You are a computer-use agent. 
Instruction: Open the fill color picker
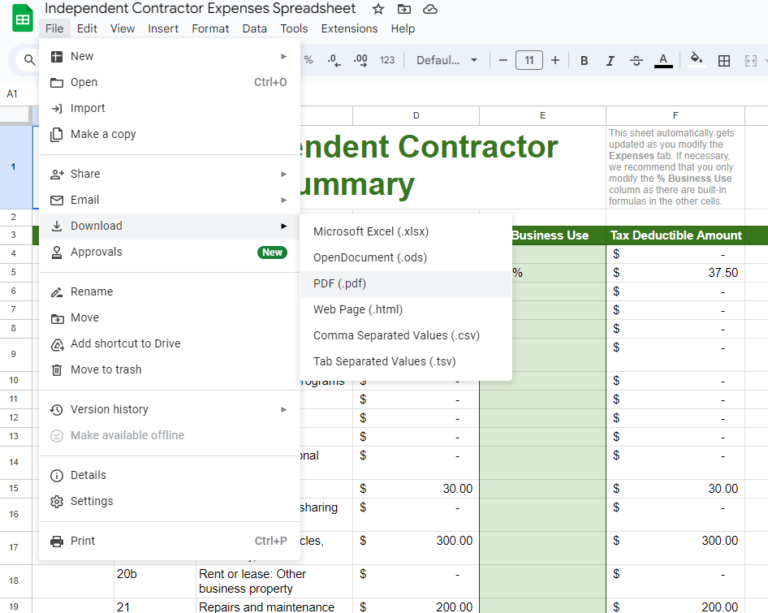point(696,59)
